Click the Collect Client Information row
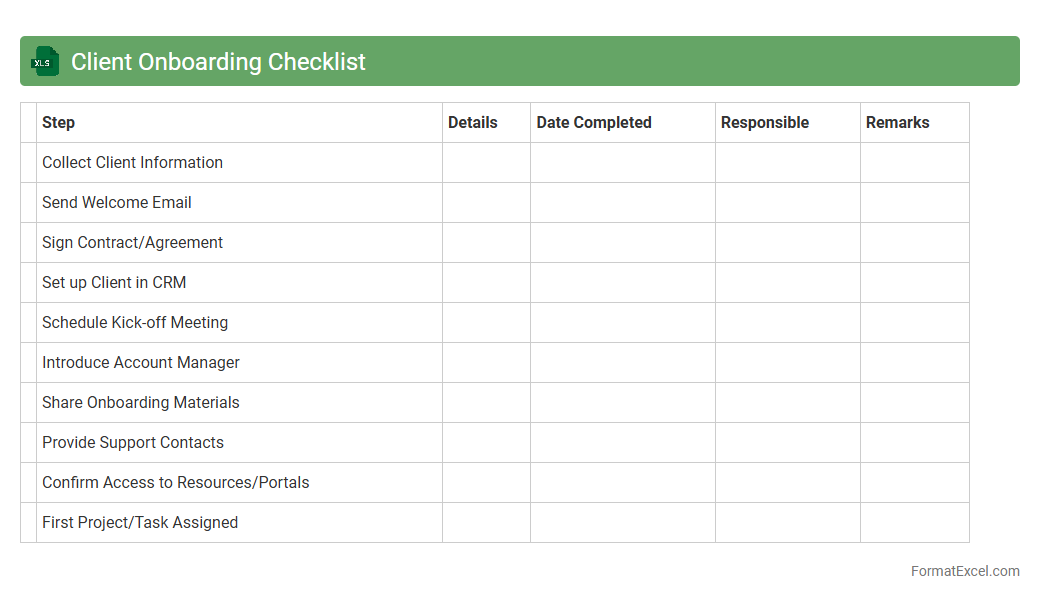The height and width of the screenshot is (600, 1040). point(133,163)
